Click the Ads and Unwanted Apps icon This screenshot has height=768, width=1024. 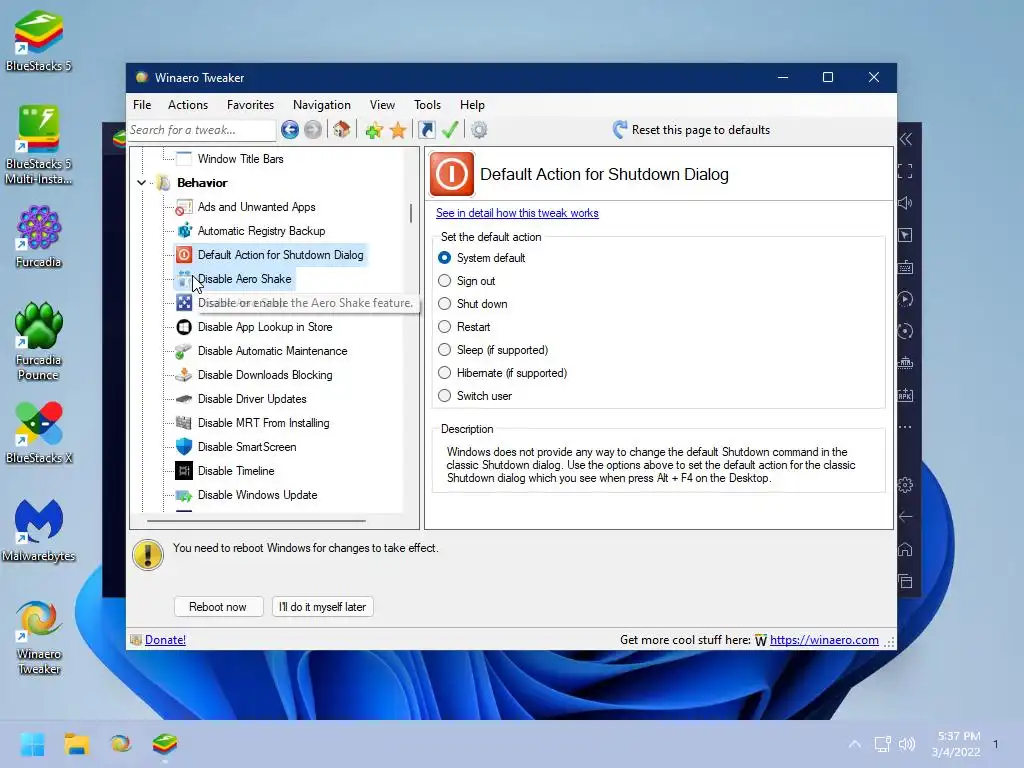click(x=184, y=207)
